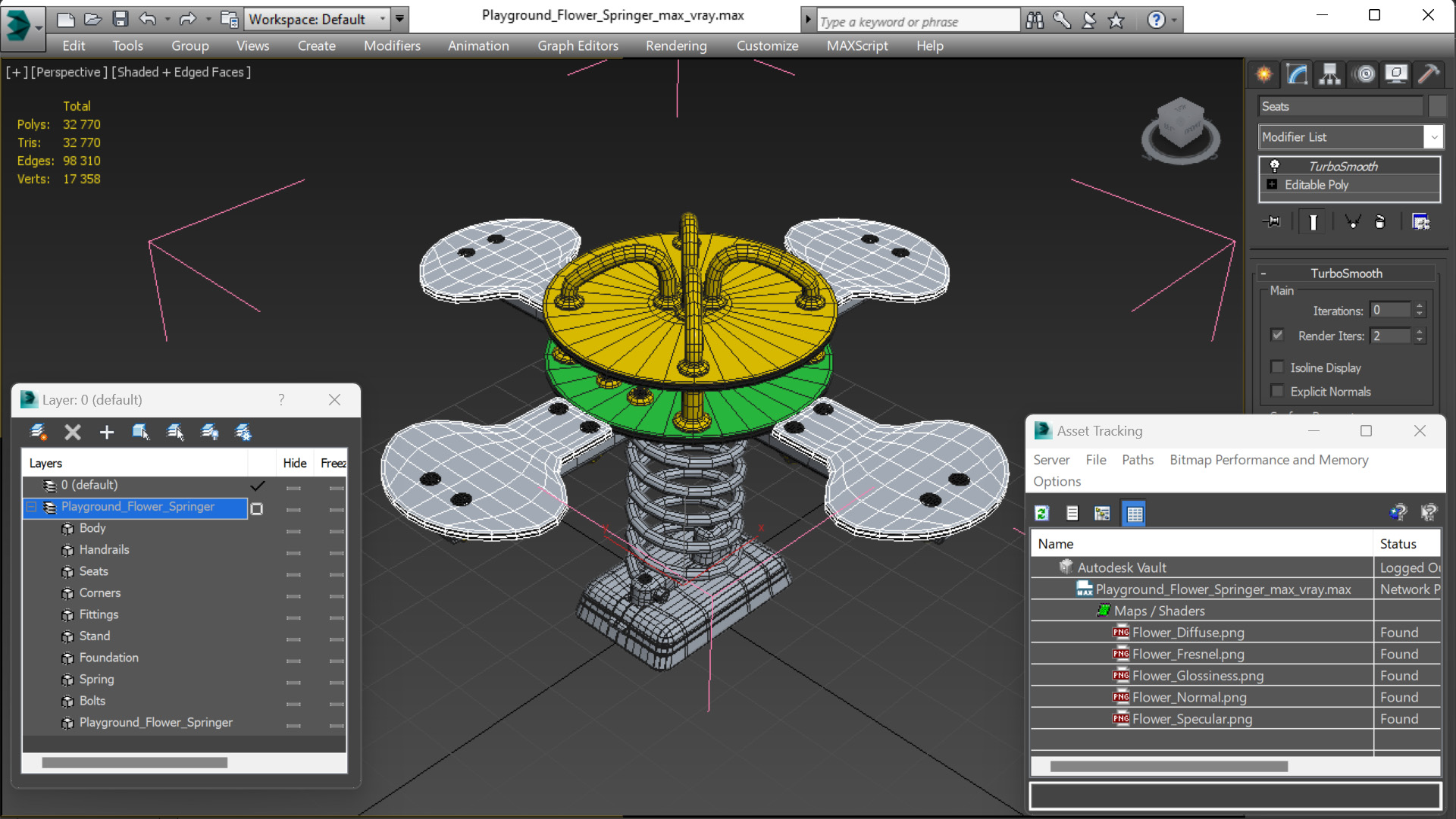Viewport: 1456px width, 819px height.
Task: Open the Utilities panel hammer icon
Action: pos(1429,74)
